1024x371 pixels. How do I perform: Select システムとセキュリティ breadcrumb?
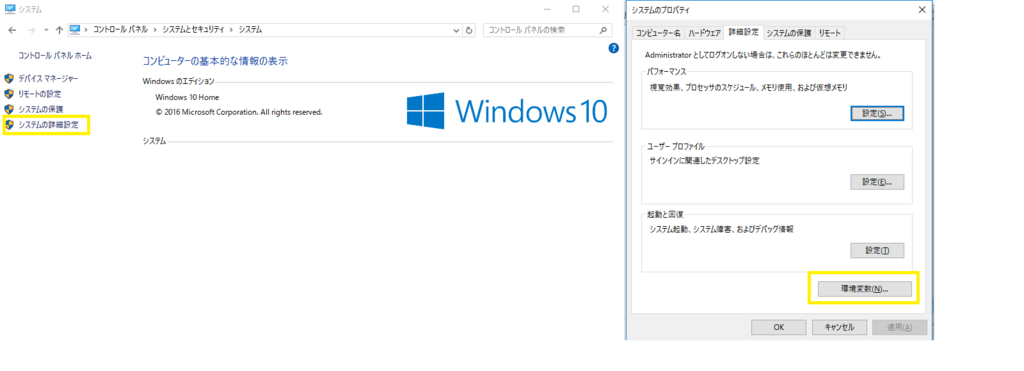[x=193, y=30]
